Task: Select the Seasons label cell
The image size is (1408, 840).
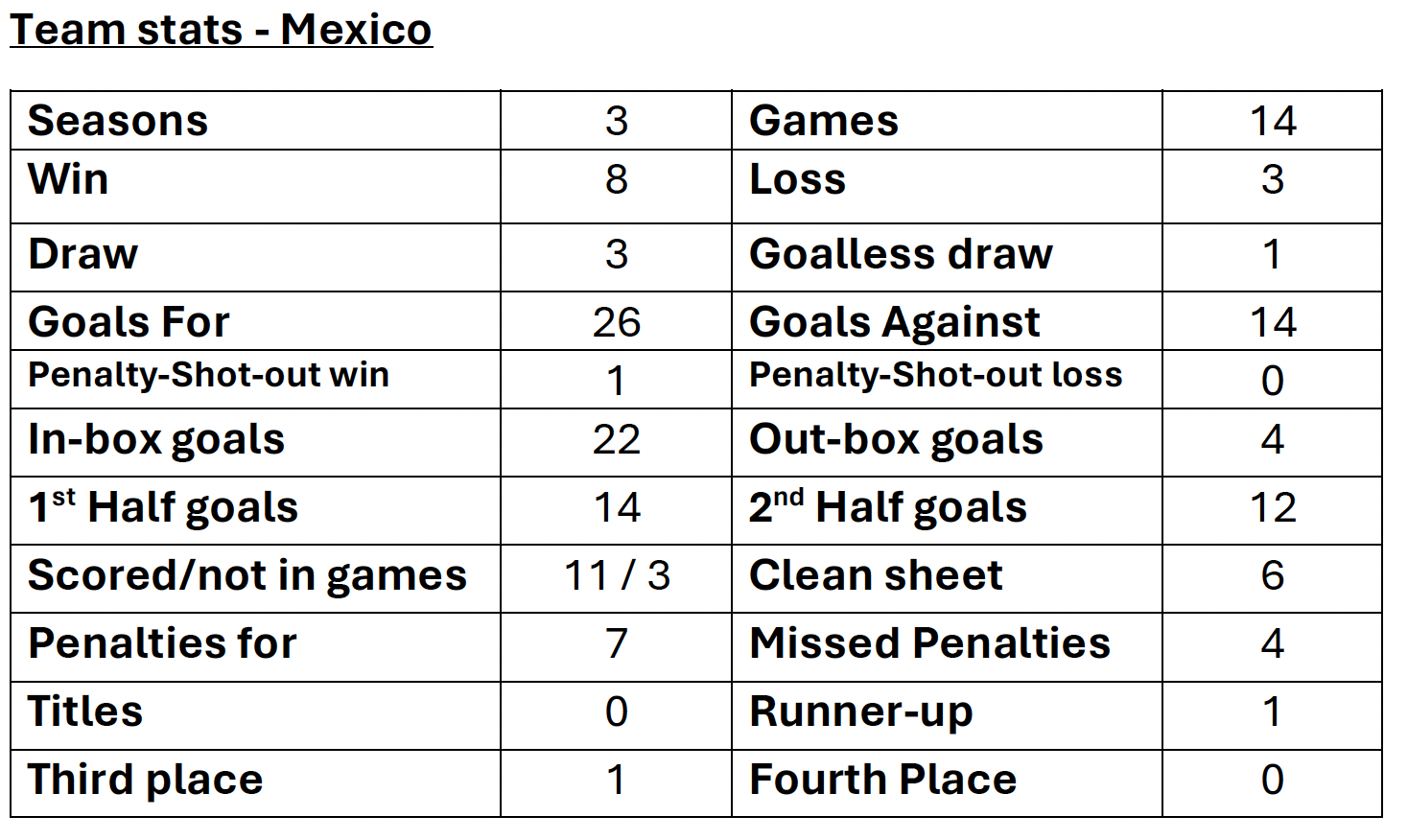Action: (x=256, y=121)
